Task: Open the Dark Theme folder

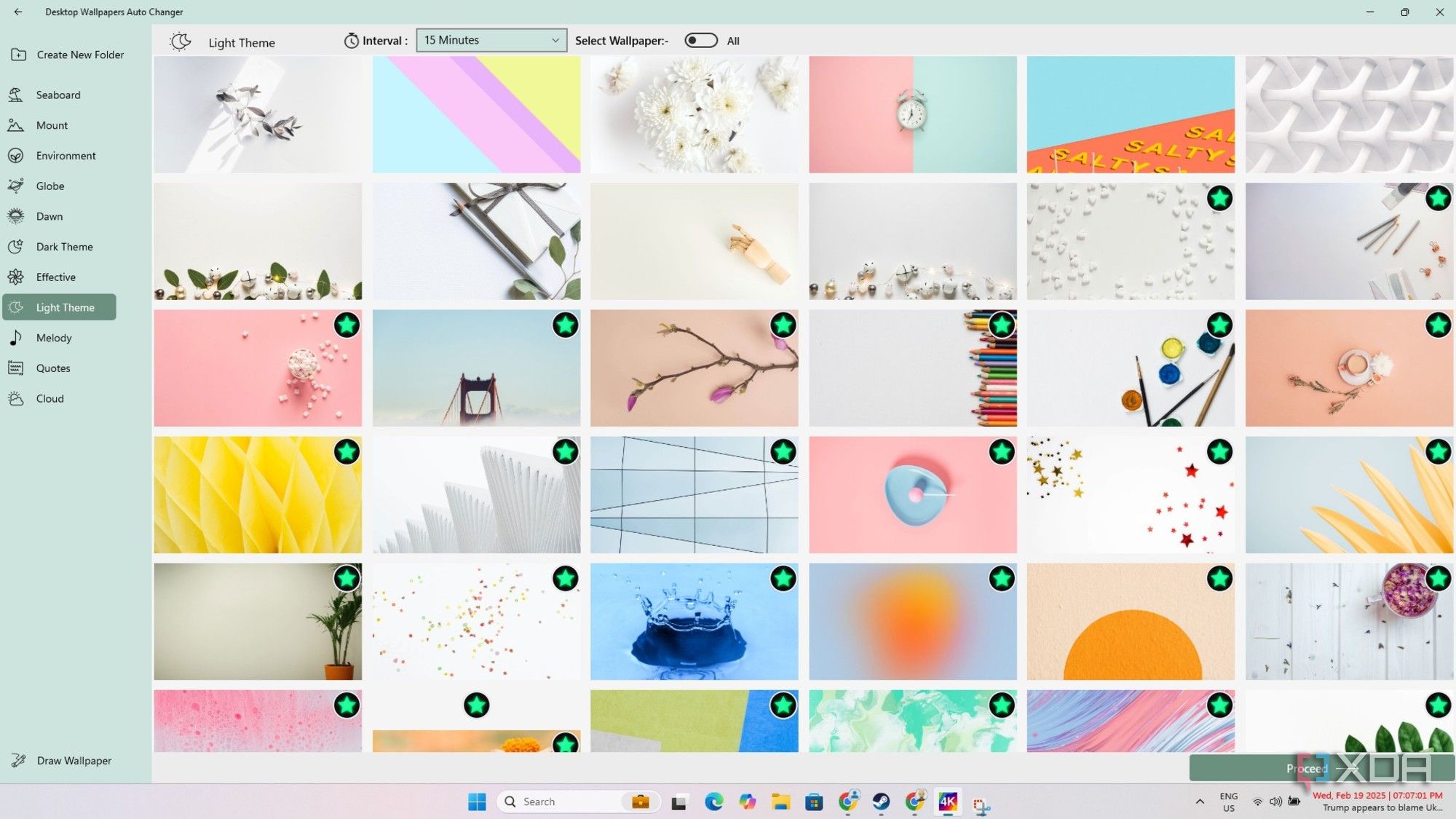Action: pyautogui.click(x=64, y=247)
